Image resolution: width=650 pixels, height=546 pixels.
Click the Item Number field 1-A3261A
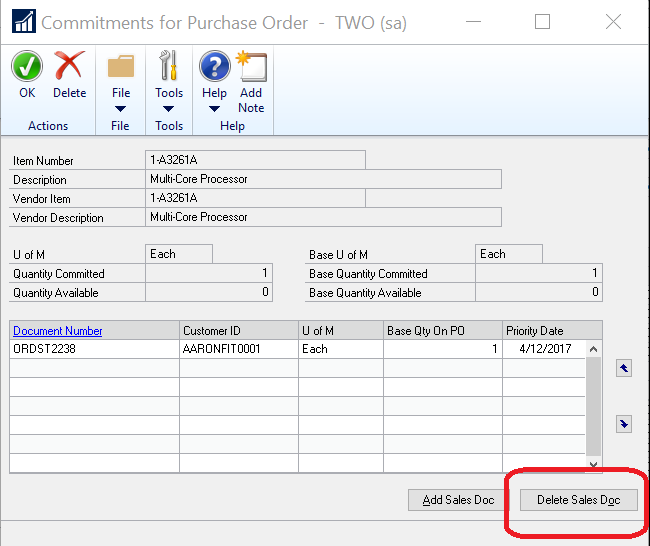[x=255, y=160]
